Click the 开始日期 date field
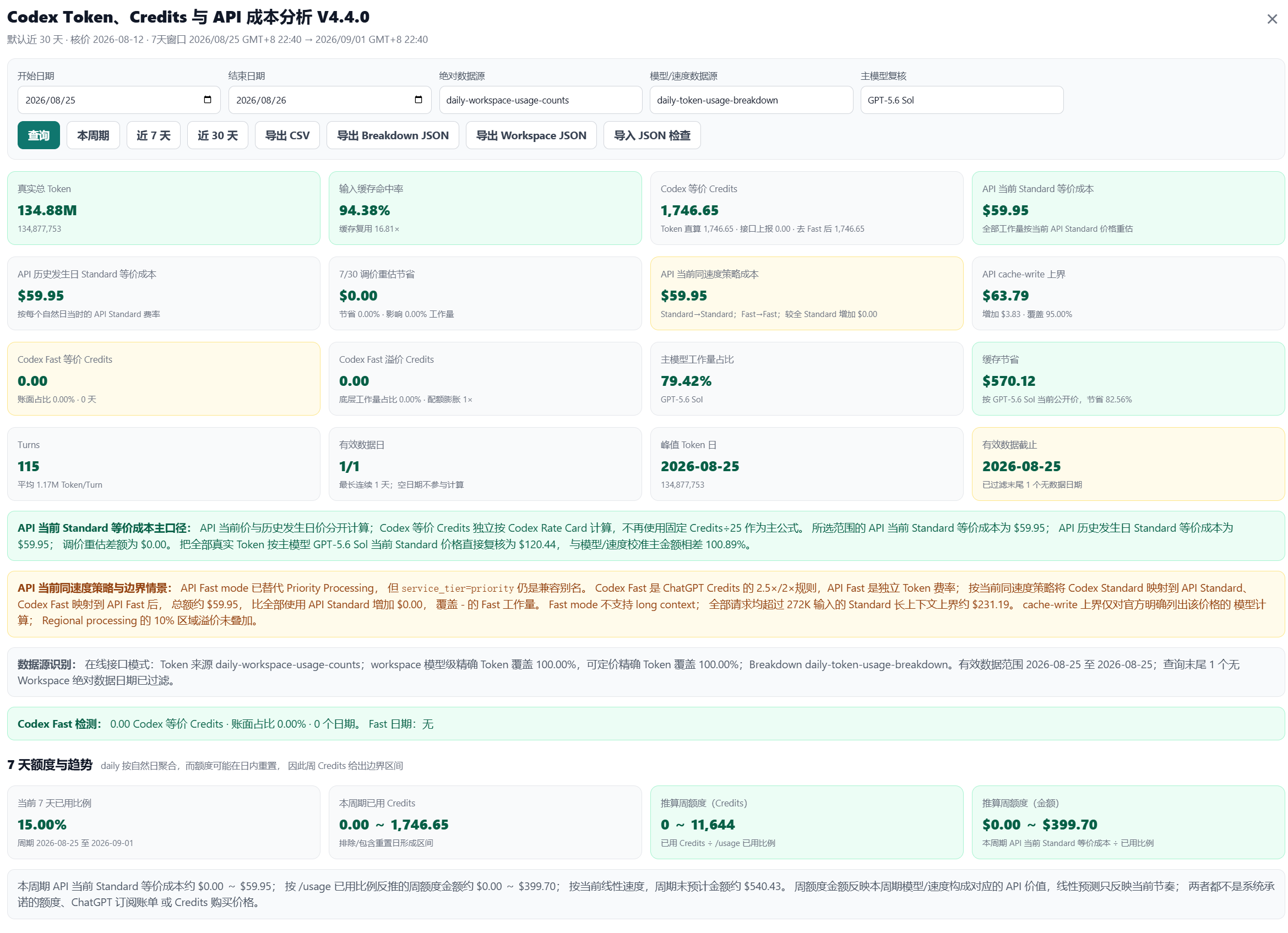1288x933 pixels. coord(119,100)
